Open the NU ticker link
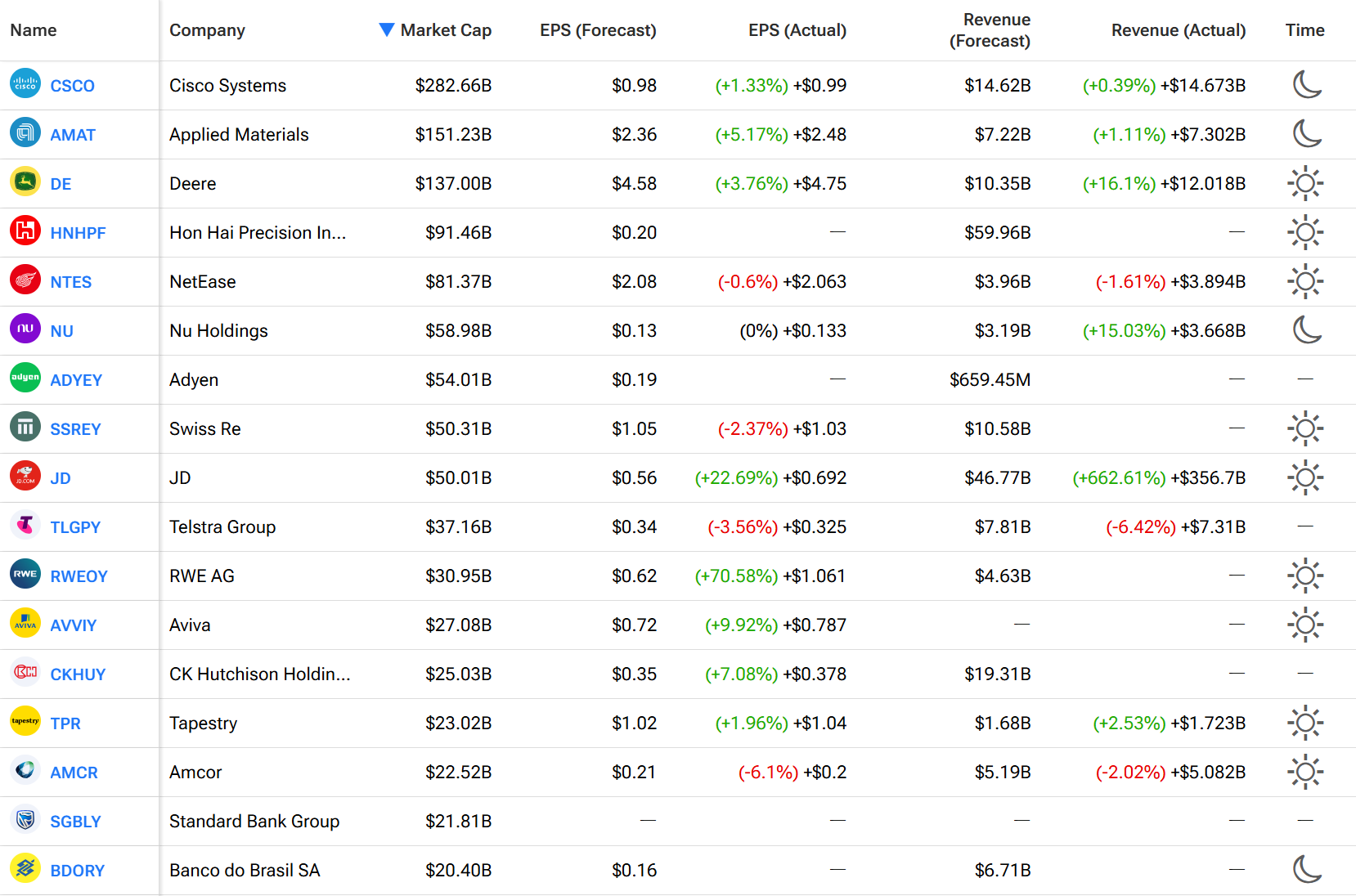Image resolution: width=1356 pixels, height=896 pixels. click(x=61, y=331)
